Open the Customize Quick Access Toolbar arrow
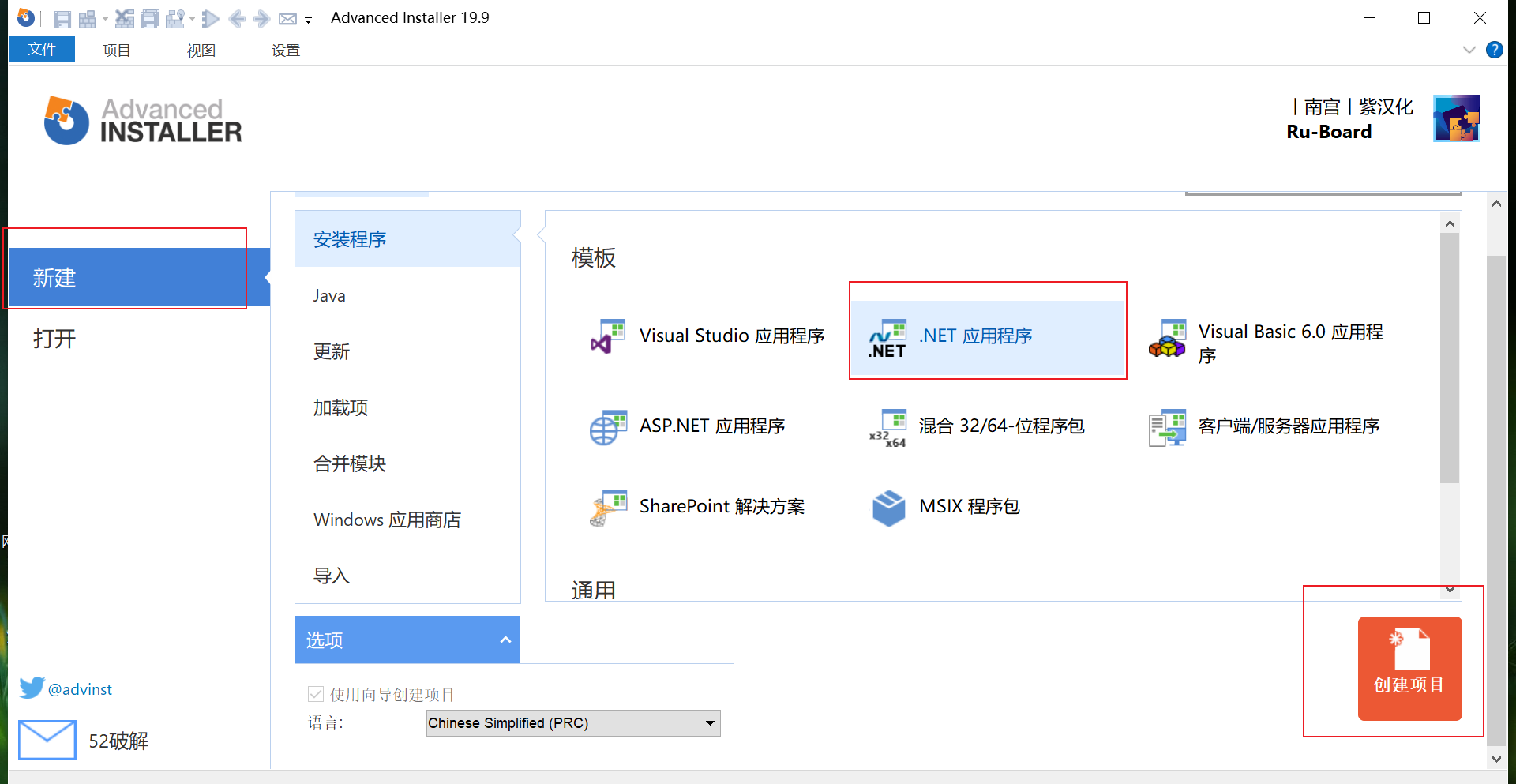Image resolution: width=1516 pixels, height=784 pixels. tap(308, 20)
